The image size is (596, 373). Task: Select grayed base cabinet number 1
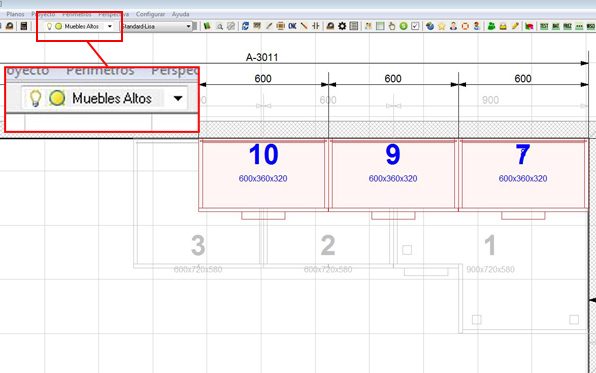[x=490, y=245]
